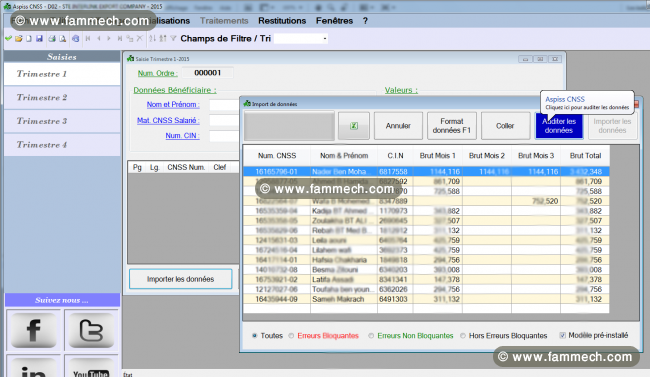Open the Fenêtres menu
The height and width of the screenshot is (377, 650).
[335, 21]
